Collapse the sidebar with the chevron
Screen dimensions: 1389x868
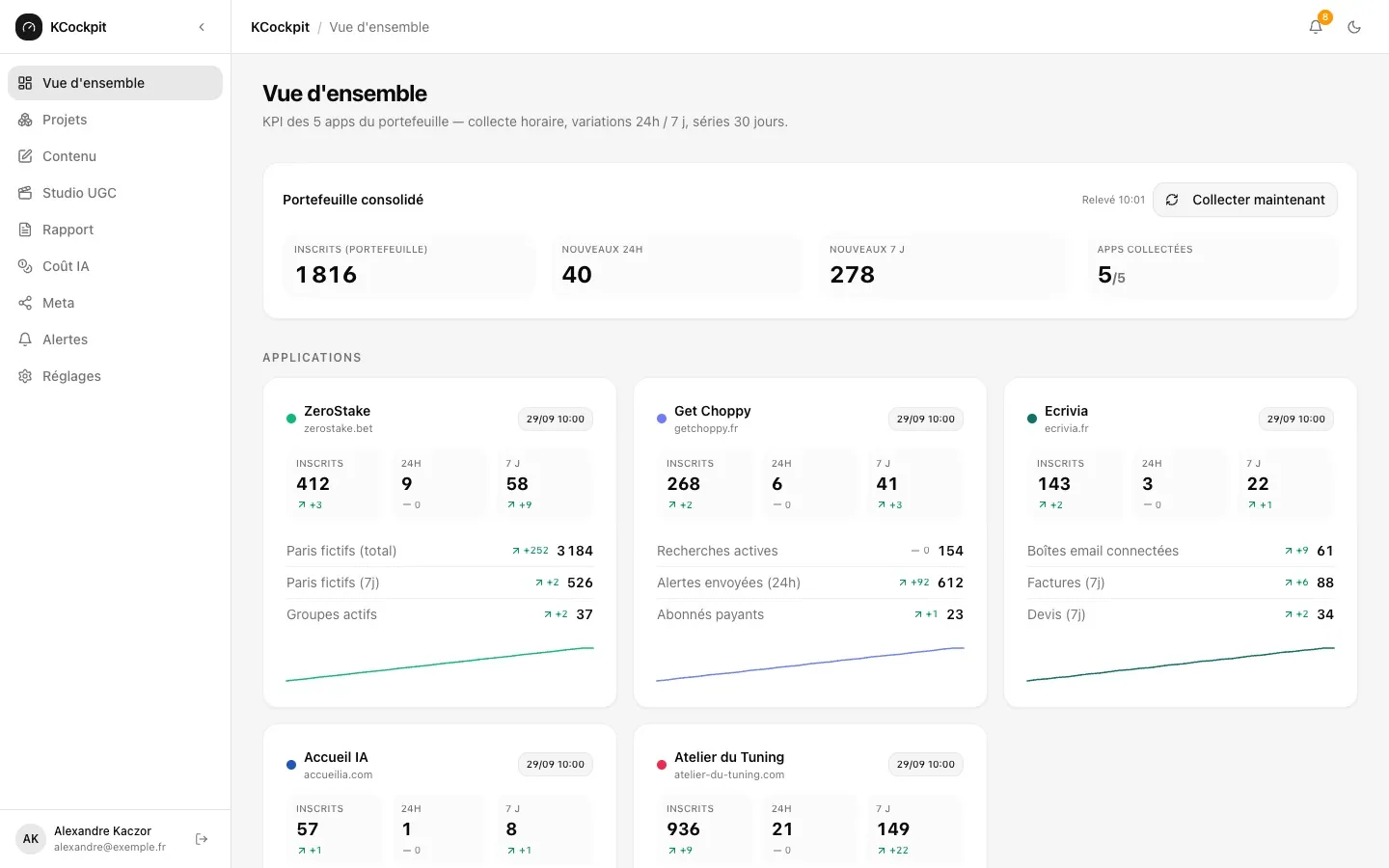[x=202, y=27]
